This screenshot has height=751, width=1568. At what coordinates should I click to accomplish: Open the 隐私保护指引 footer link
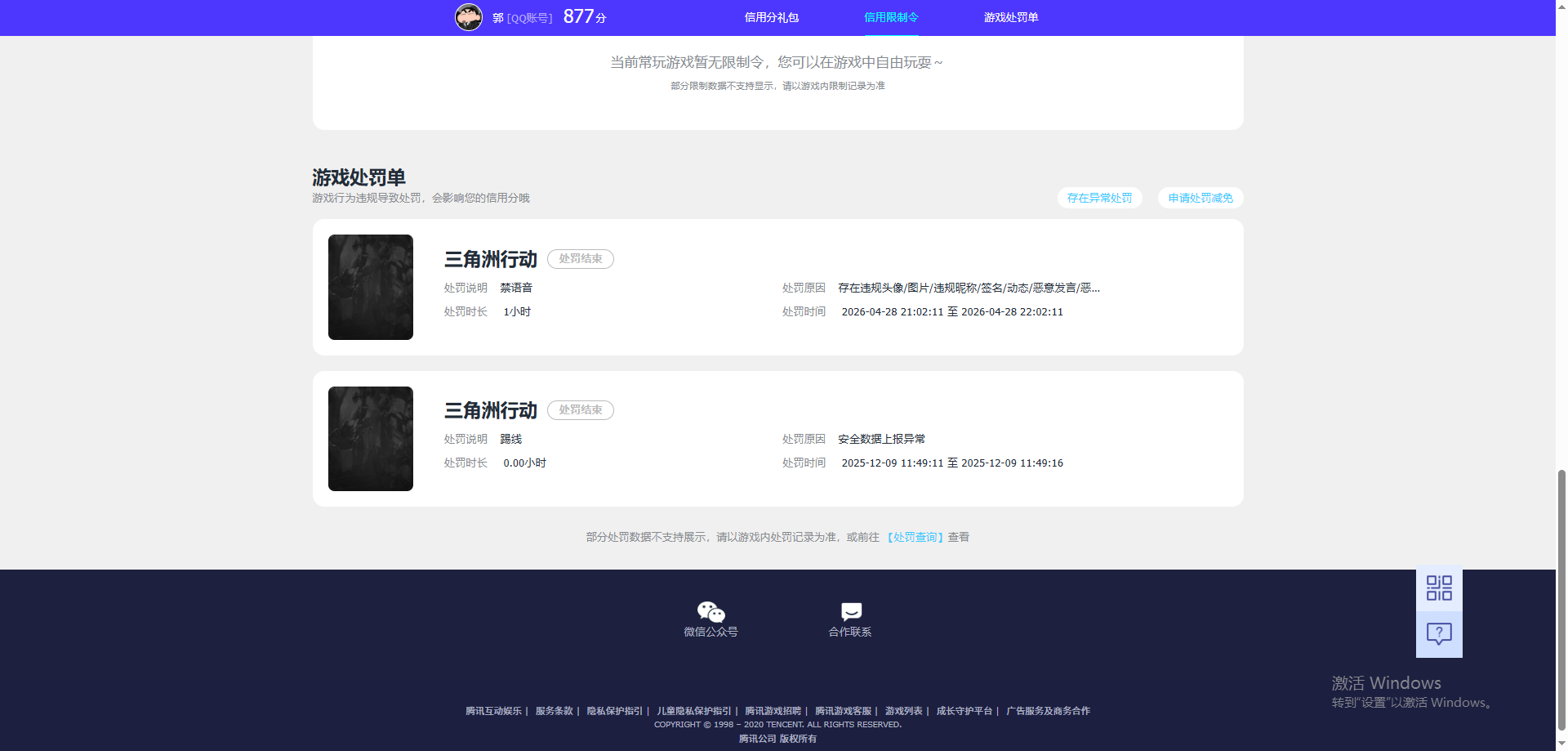(x=615, y=711)
